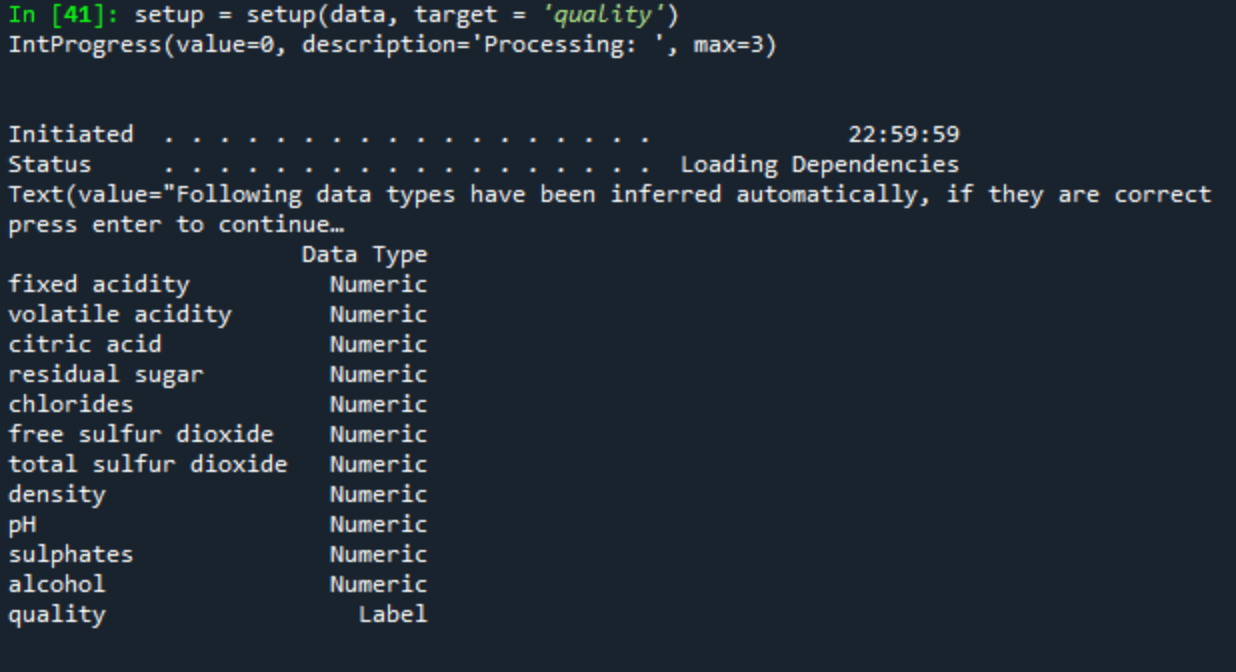Select the alcohol row label
1236x672 pixels.
(x=56, y=585)
